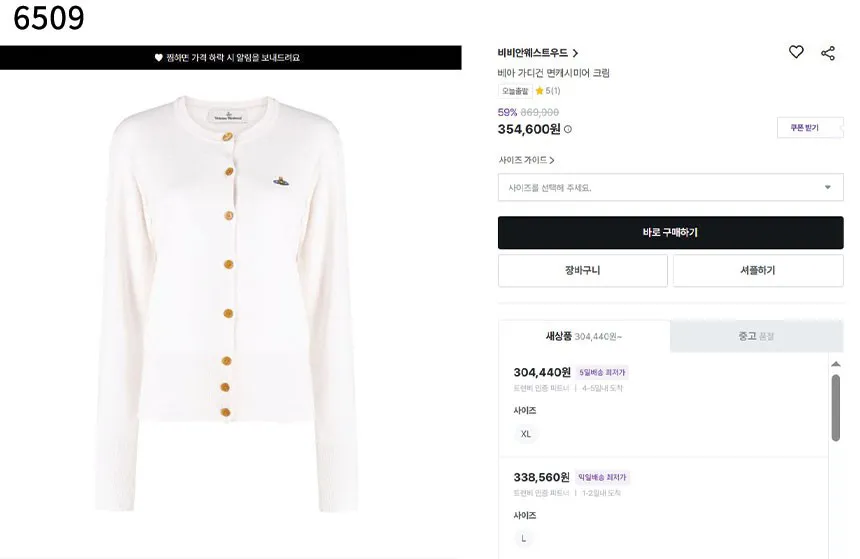860x559 pixels.
Task: Switch to the 중고 tab
Action: 756,336
